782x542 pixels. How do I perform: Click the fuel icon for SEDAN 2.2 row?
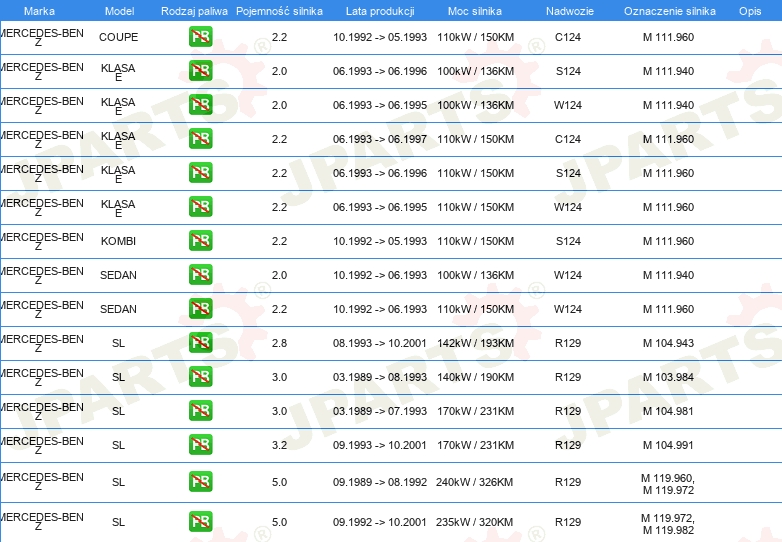point(200,309)
